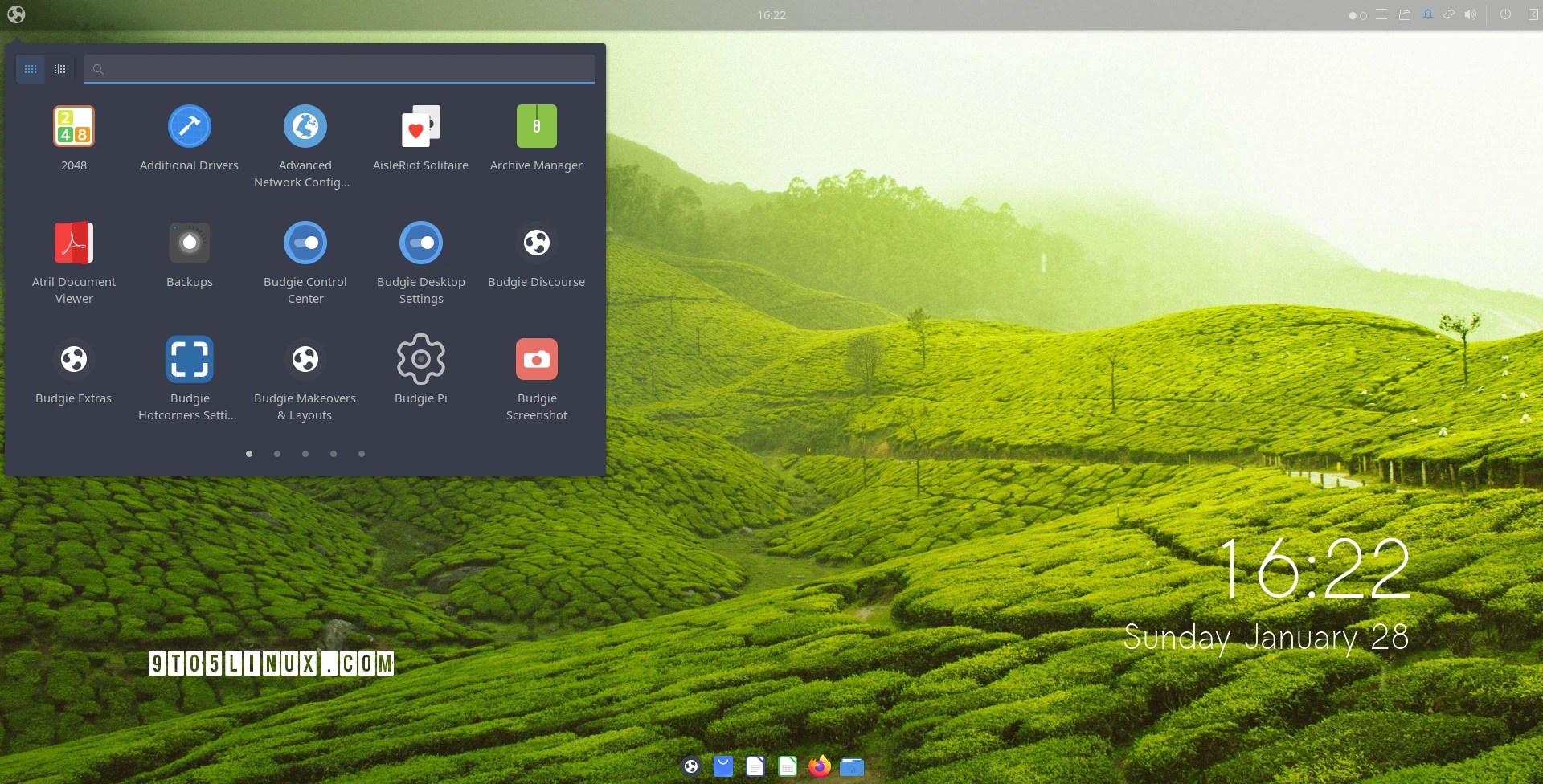Open the Places folder dropdown in panel
The image size is (1543, 784).
pos(1405,14)
